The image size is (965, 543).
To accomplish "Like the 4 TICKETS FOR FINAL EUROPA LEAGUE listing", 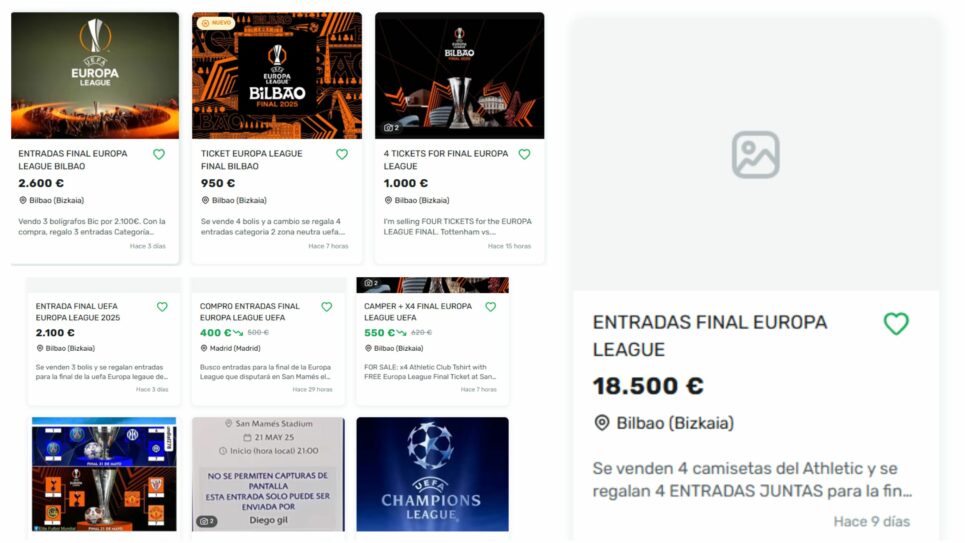I will pos(524,155).
